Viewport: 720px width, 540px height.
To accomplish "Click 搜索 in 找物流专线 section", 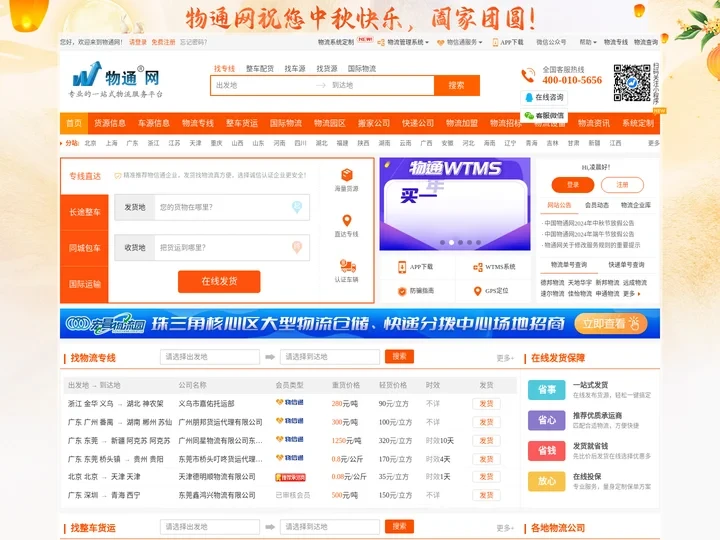I will (x=399, y=356).
